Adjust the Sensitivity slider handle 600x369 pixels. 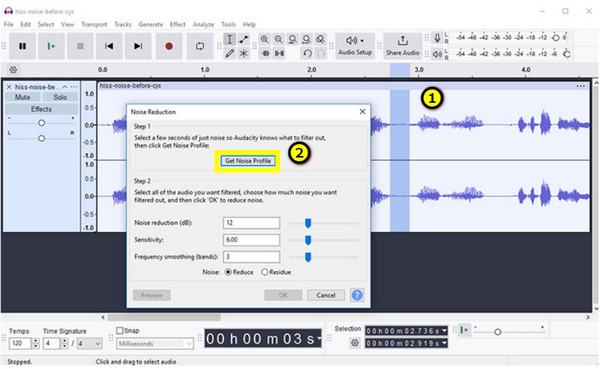click(308, 240)
